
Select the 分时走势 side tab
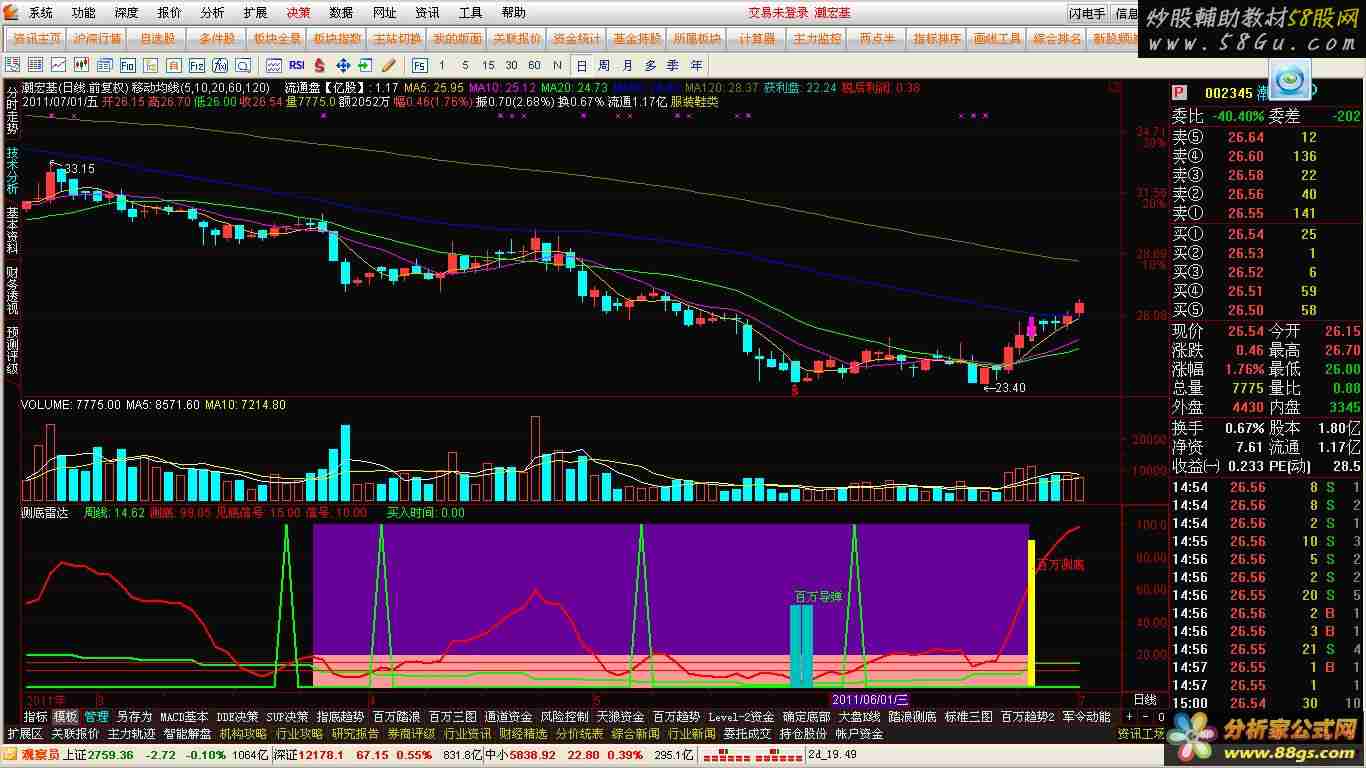tap(12, 111)
